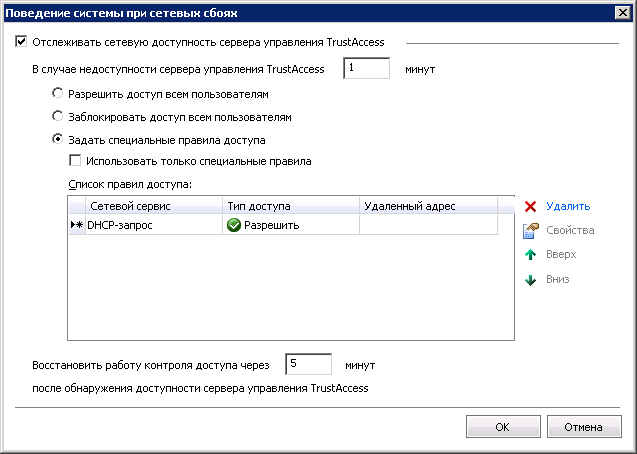Click the restore access control minutes field

(x=308, y=364)
